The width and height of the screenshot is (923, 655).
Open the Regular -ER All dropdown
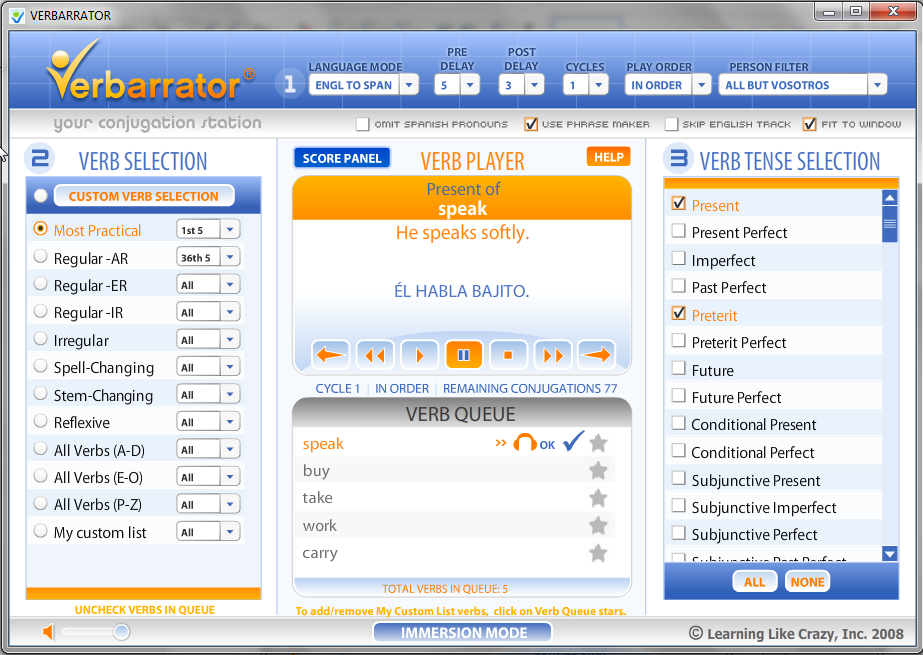(x=230, y=285)
